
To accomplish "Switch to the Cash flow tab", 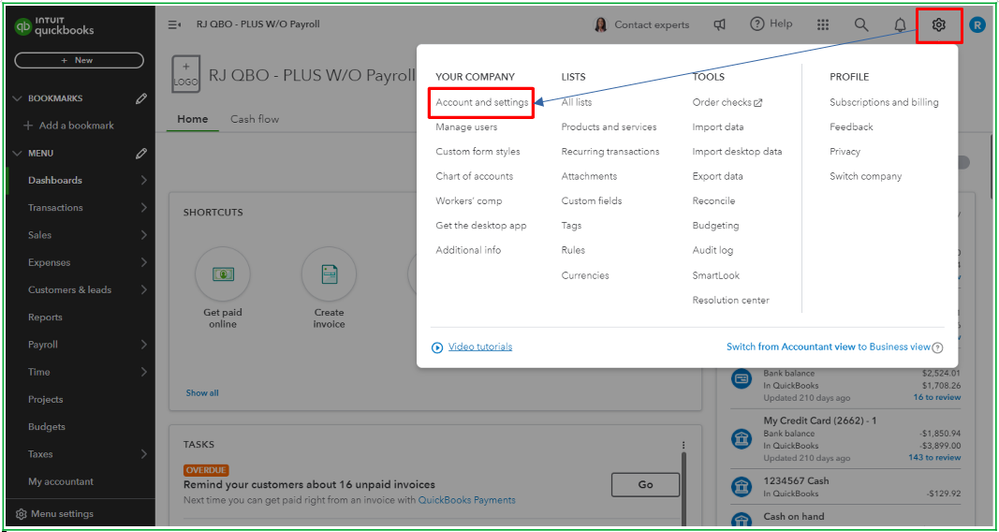I will click(x=254, y=119).
